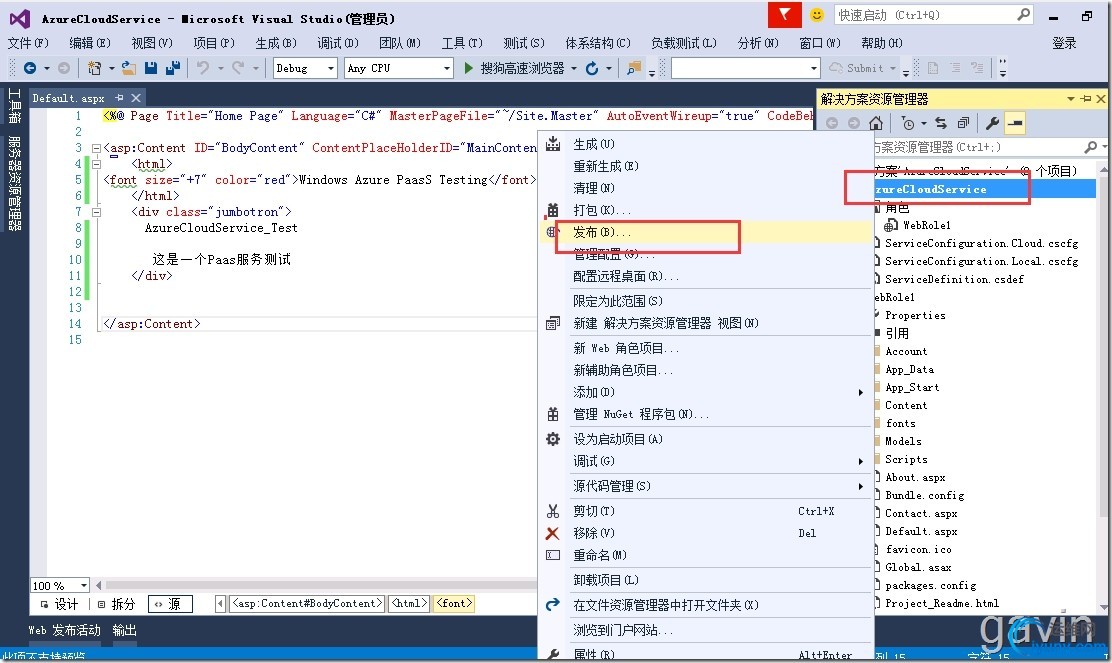
Task: Open the browser selection dropdown arrow
Action: click(572, 68)
